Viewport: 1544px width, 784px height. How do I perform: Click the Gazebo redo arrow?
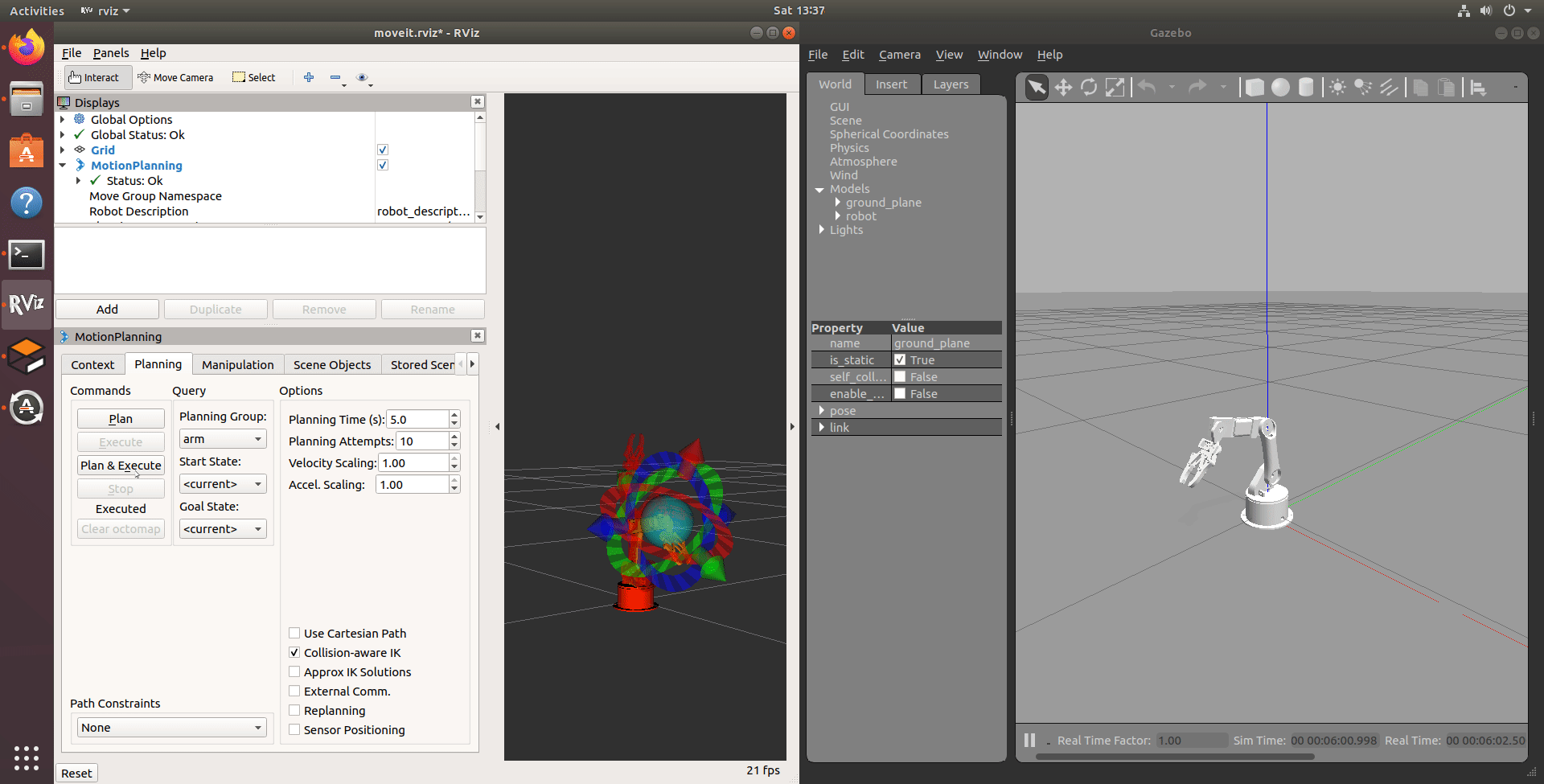[1197, 87]
